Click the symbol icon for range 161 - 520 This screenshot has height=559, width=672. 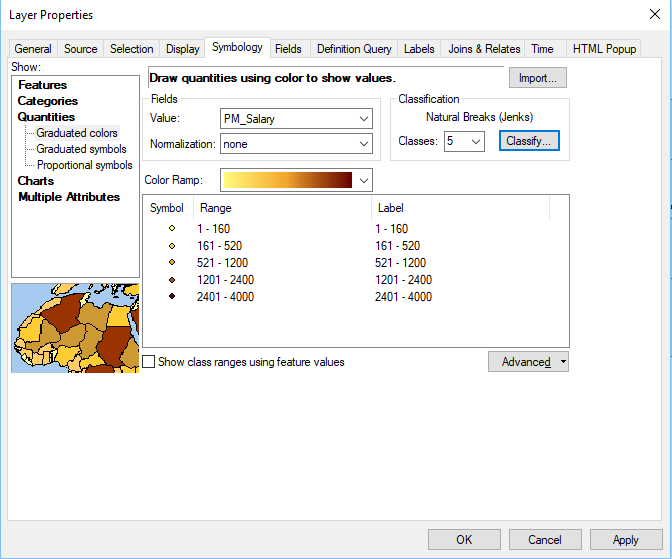click(x=172, y=246)
